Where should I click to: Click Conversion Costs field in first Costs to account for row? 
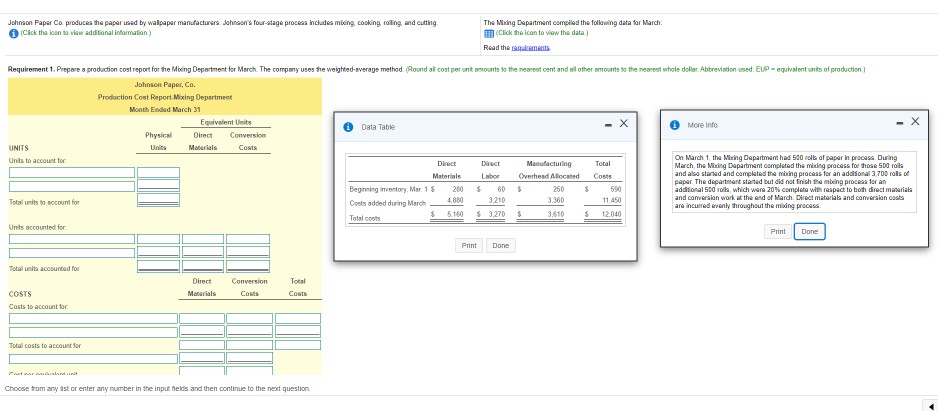[248, 318]
